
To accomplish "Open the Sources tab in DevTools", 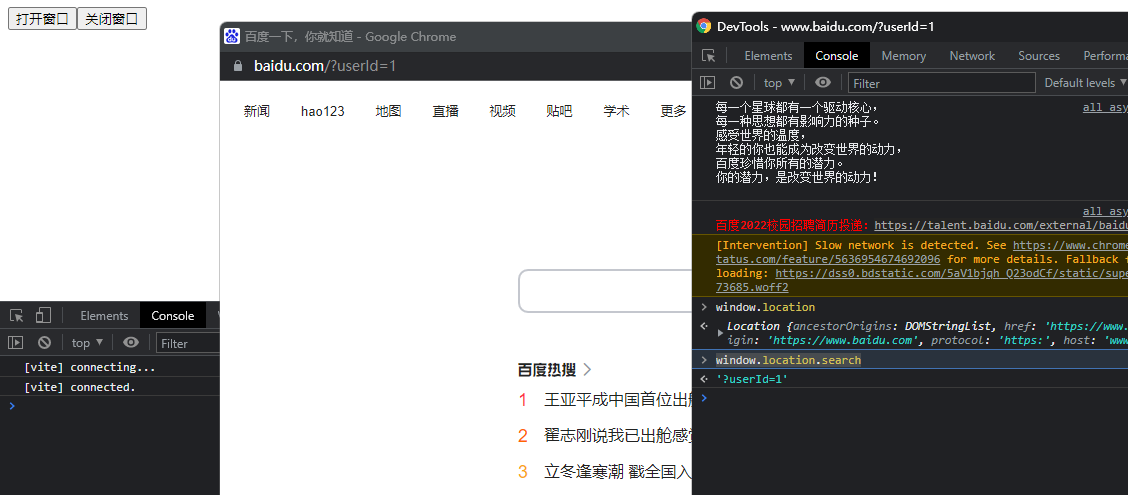I will tap(1039, 55).
